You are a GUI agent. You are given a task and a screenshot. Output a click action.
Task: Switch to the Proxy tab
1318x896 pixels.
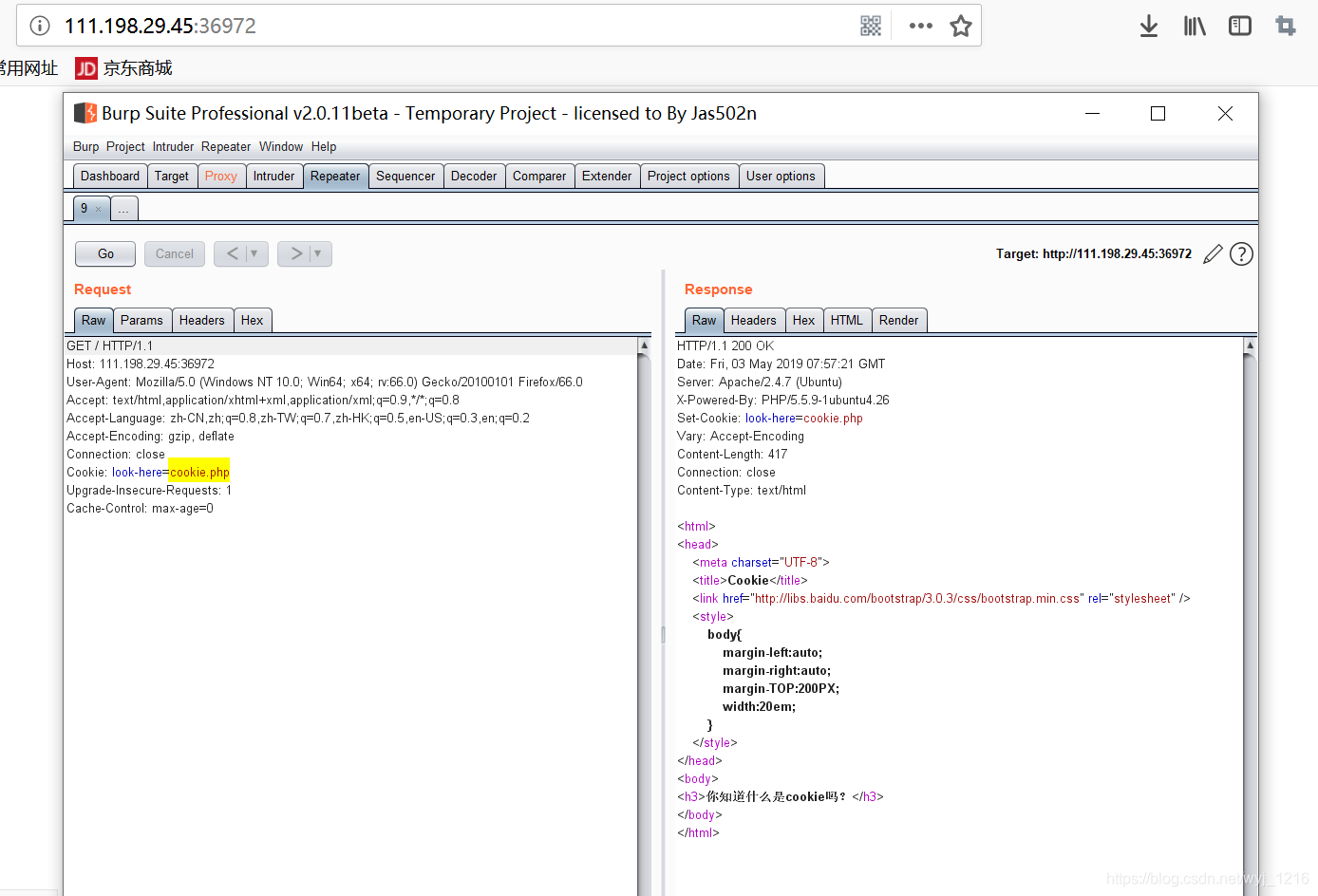click(221, 177)
